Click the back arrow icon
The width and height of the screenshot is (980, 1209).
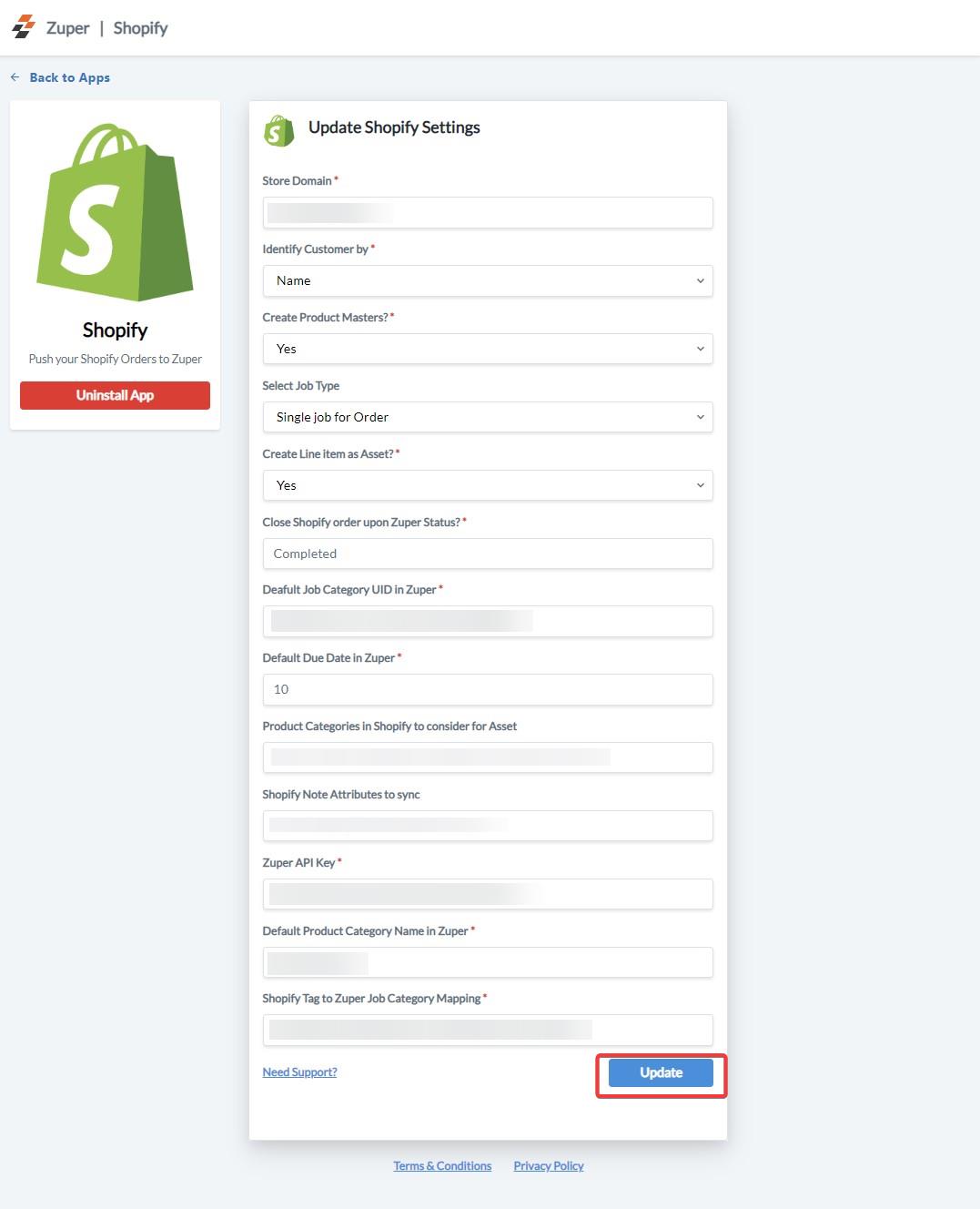coord(15,77)
